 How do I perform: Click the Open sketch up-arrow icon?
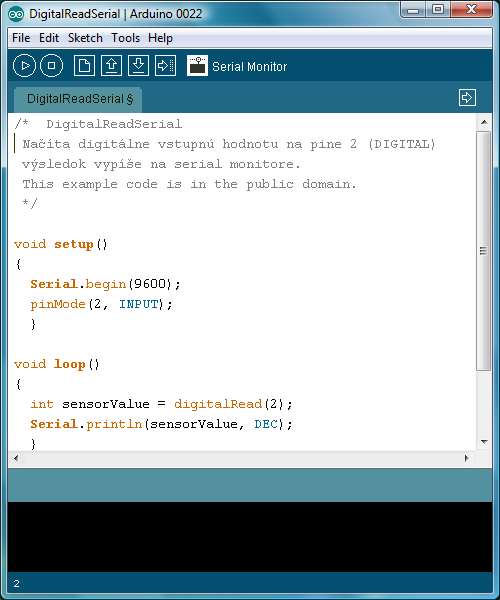(x=111, y=66)
